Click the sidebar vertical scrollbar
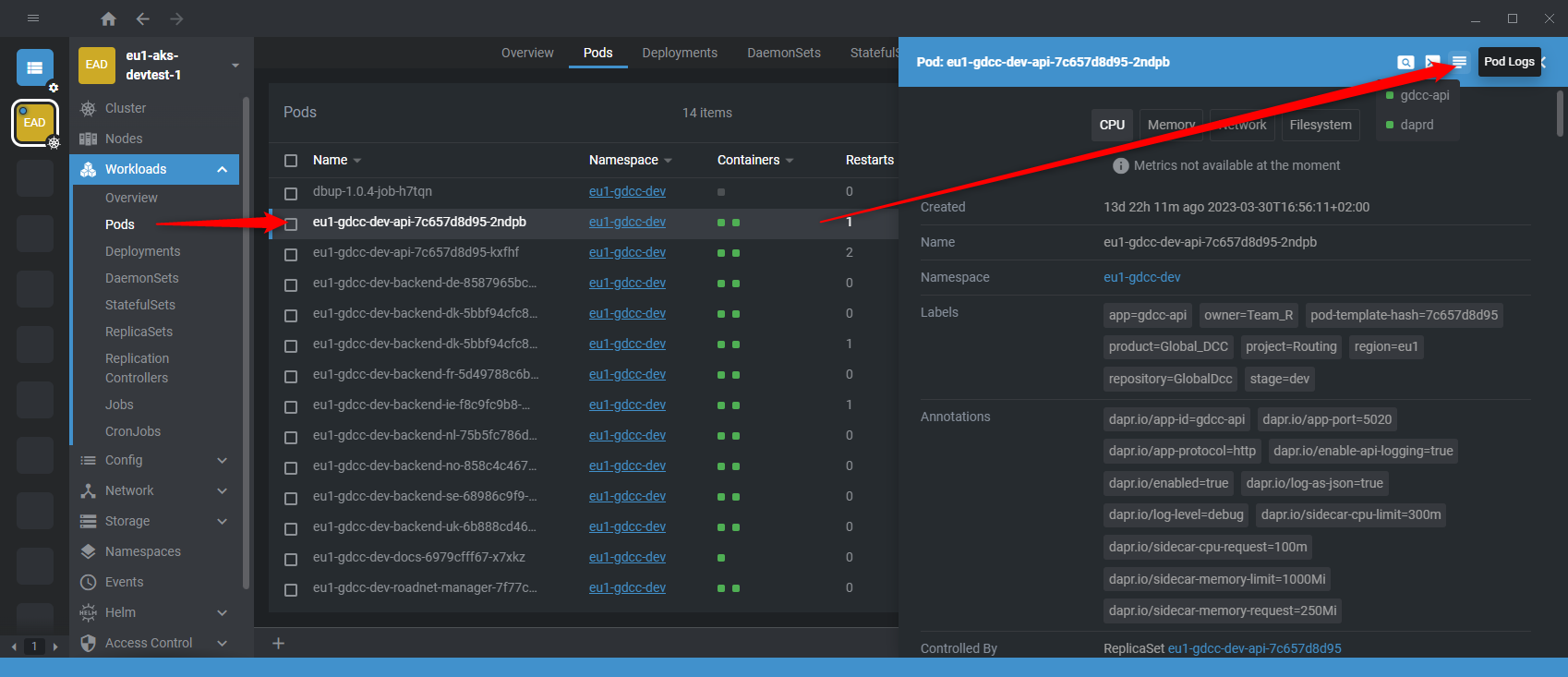 coord(246,342)
